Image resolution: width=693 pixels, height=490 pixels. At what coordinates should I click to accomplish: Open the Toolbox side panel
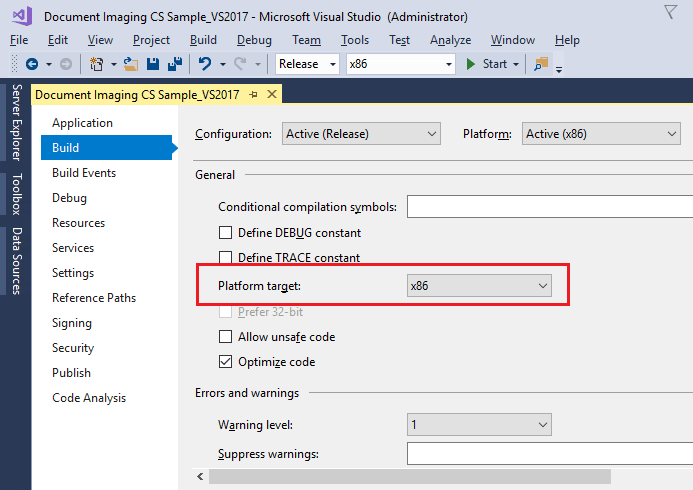(x=16, y=194)
